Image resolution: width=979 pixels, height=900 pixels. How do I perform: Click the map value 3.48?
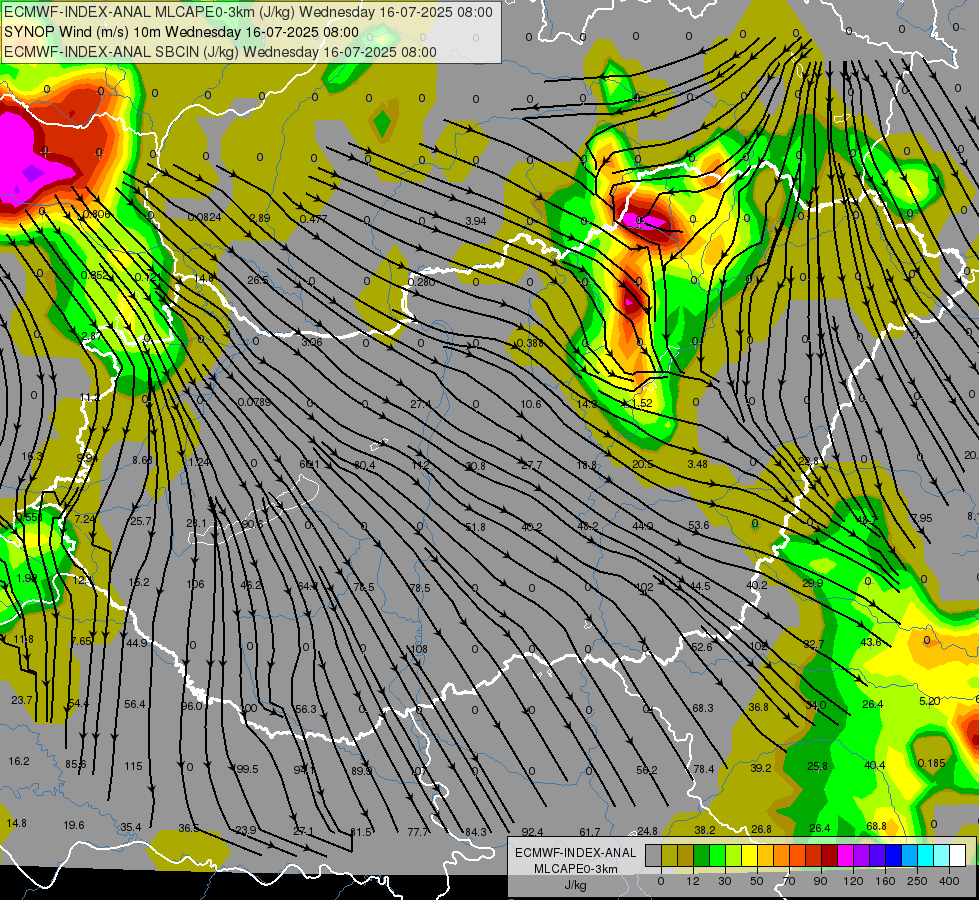pyautogui.click(x=697, y=463)
